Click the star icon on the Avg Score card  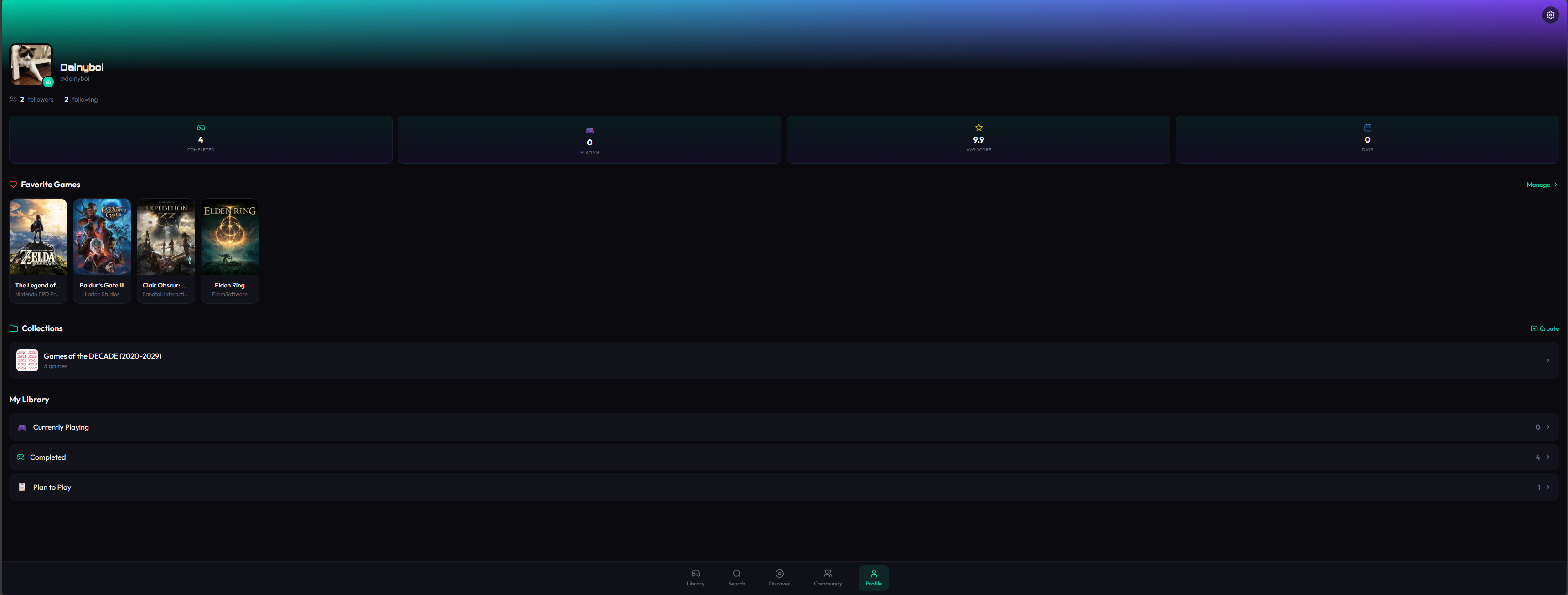click(978, 128)
